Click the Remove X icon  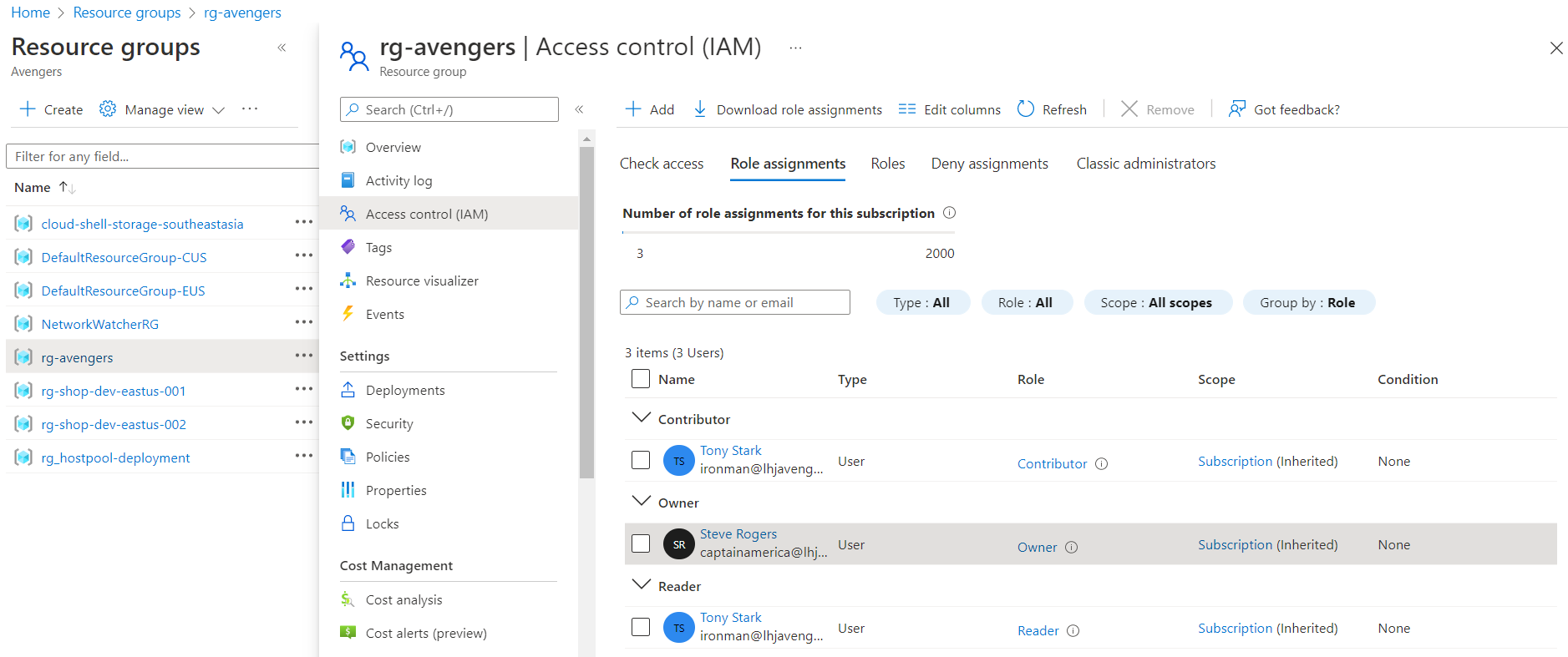tap(1129, 109)
